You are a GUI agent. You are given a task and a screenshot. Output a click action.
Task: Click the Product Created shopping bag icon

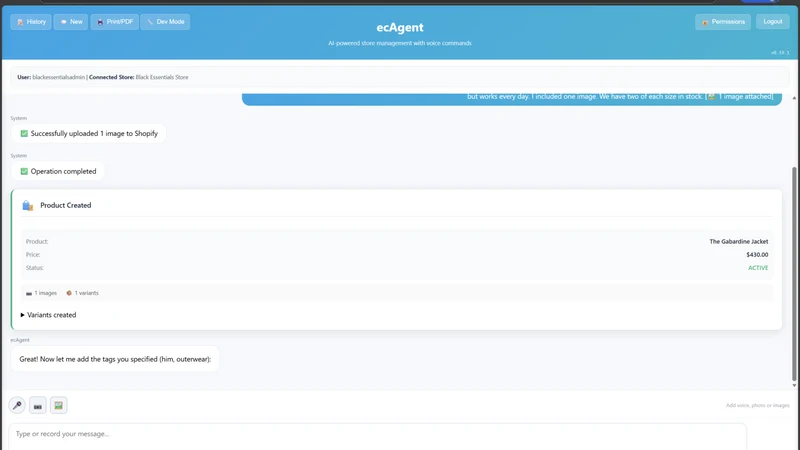[x=28, y=206]
